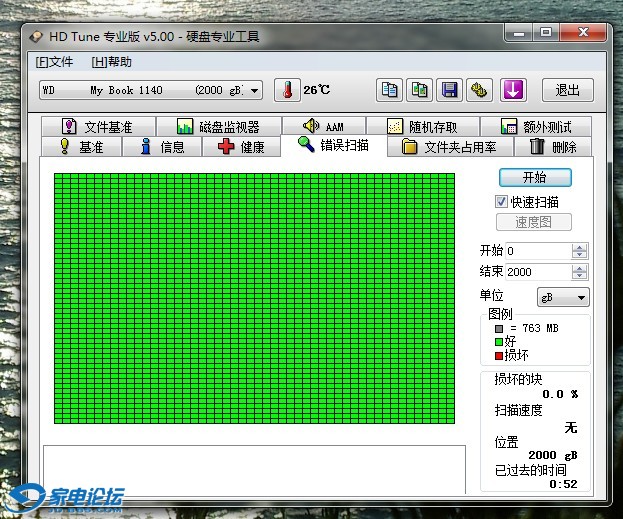Click the 速度图 button
Image resolution: width=623 pixels, height=519 pixels.
(534, 222)
